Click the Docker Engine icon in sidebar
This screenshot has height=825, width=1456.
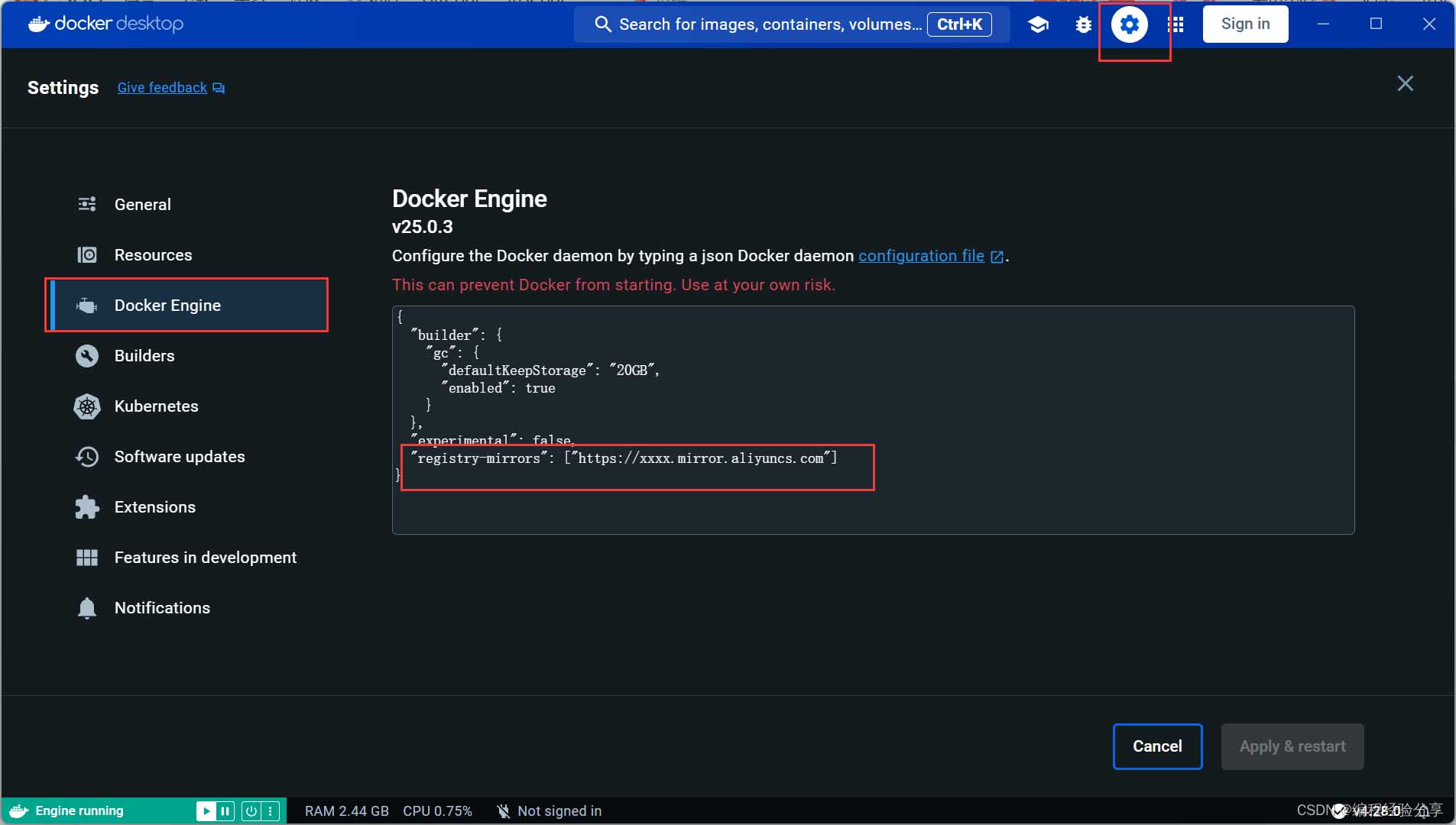87,306
